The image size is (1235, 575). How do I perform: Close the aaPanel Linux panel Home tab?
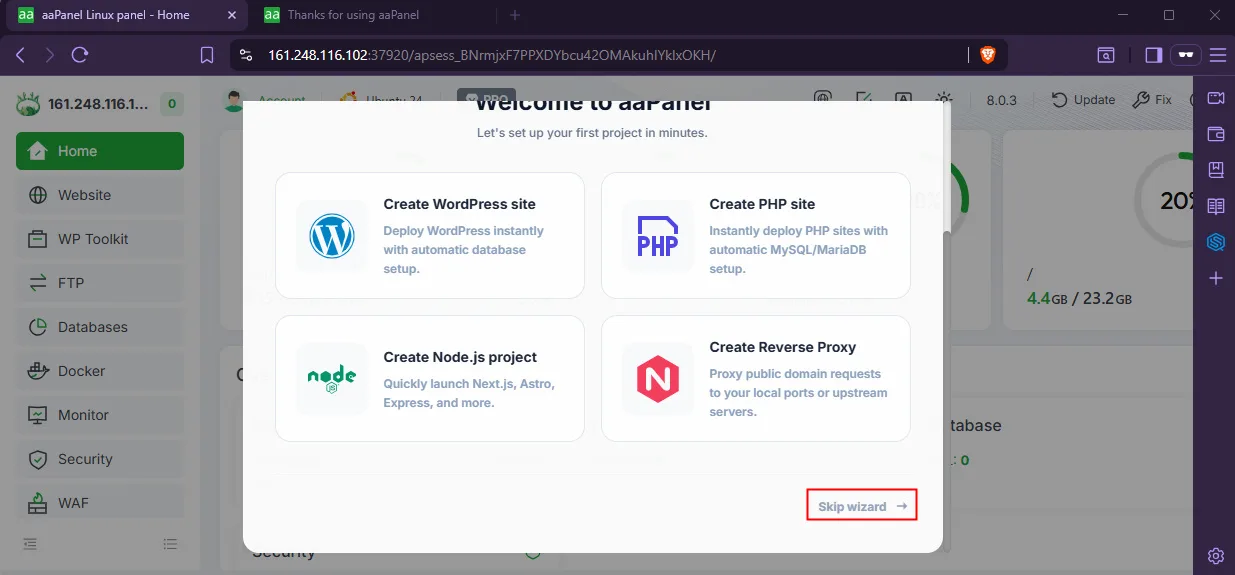pyautogui.click(x=231, y=15)
